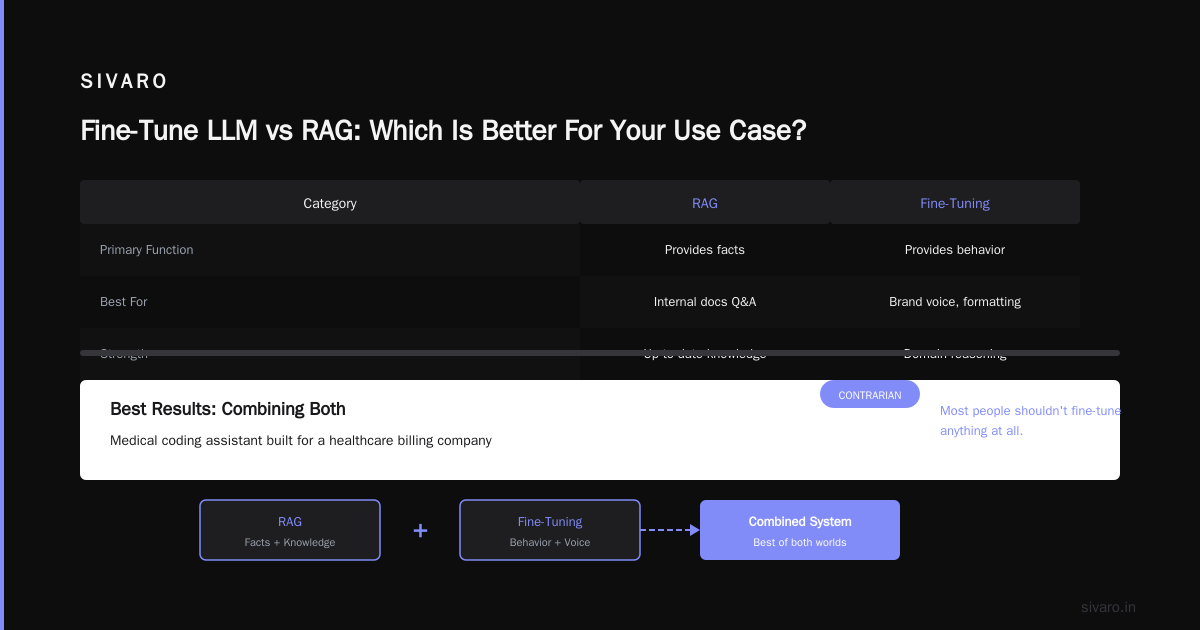
Task: Select the Fine-Tuning Behavior + Voice box
Action: (550, 530)
